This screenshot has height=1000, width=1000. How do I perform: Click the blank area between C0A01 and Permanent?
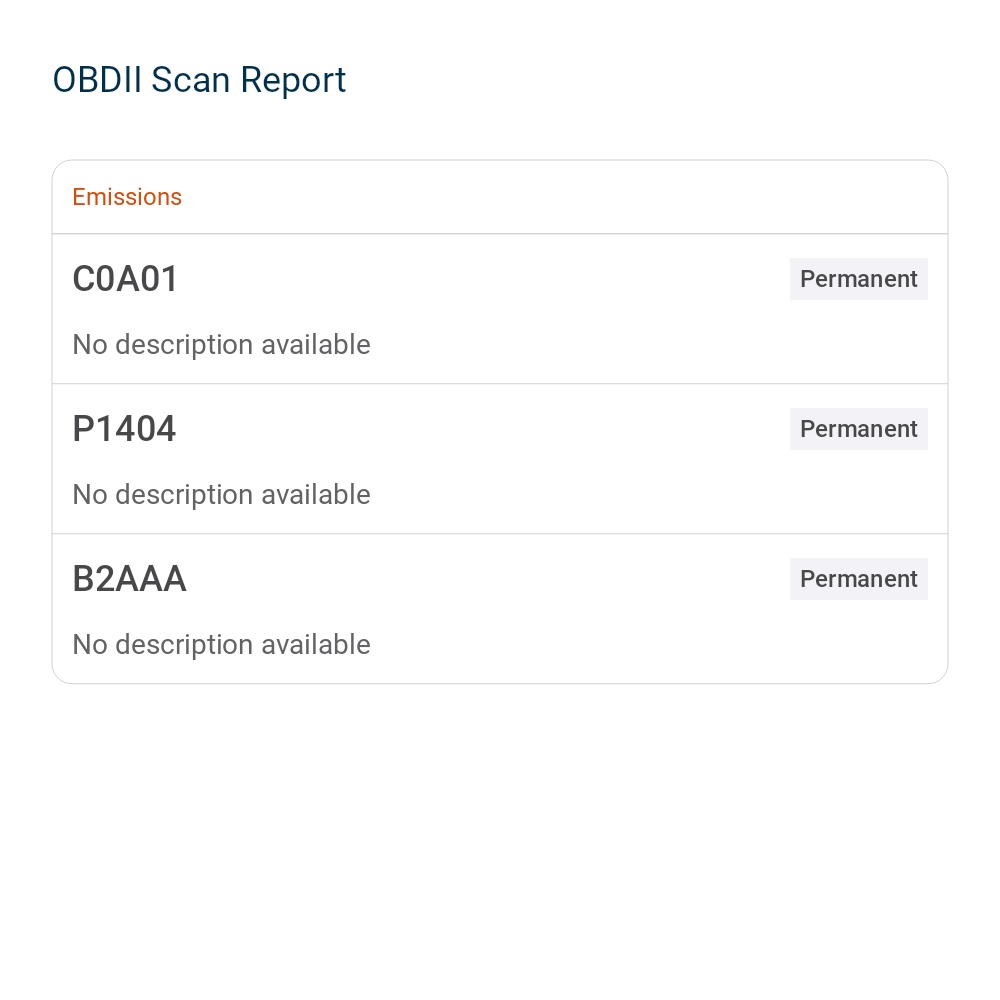coord(480,279)
